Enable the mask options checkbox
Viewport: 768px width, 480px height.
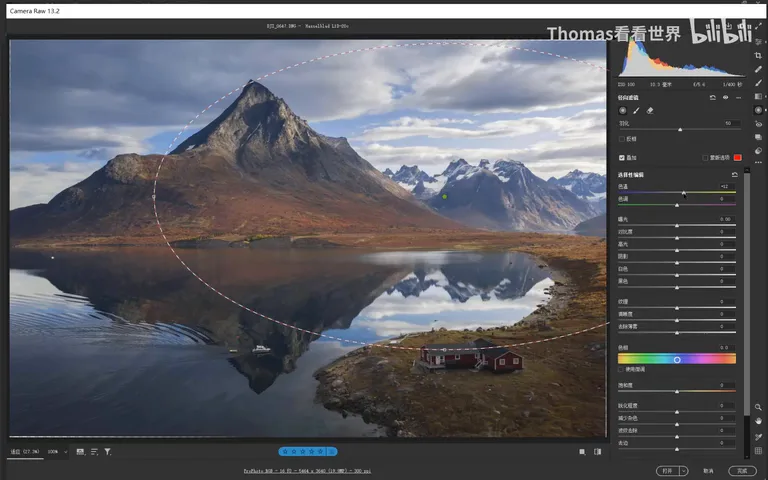pos(705,158)
